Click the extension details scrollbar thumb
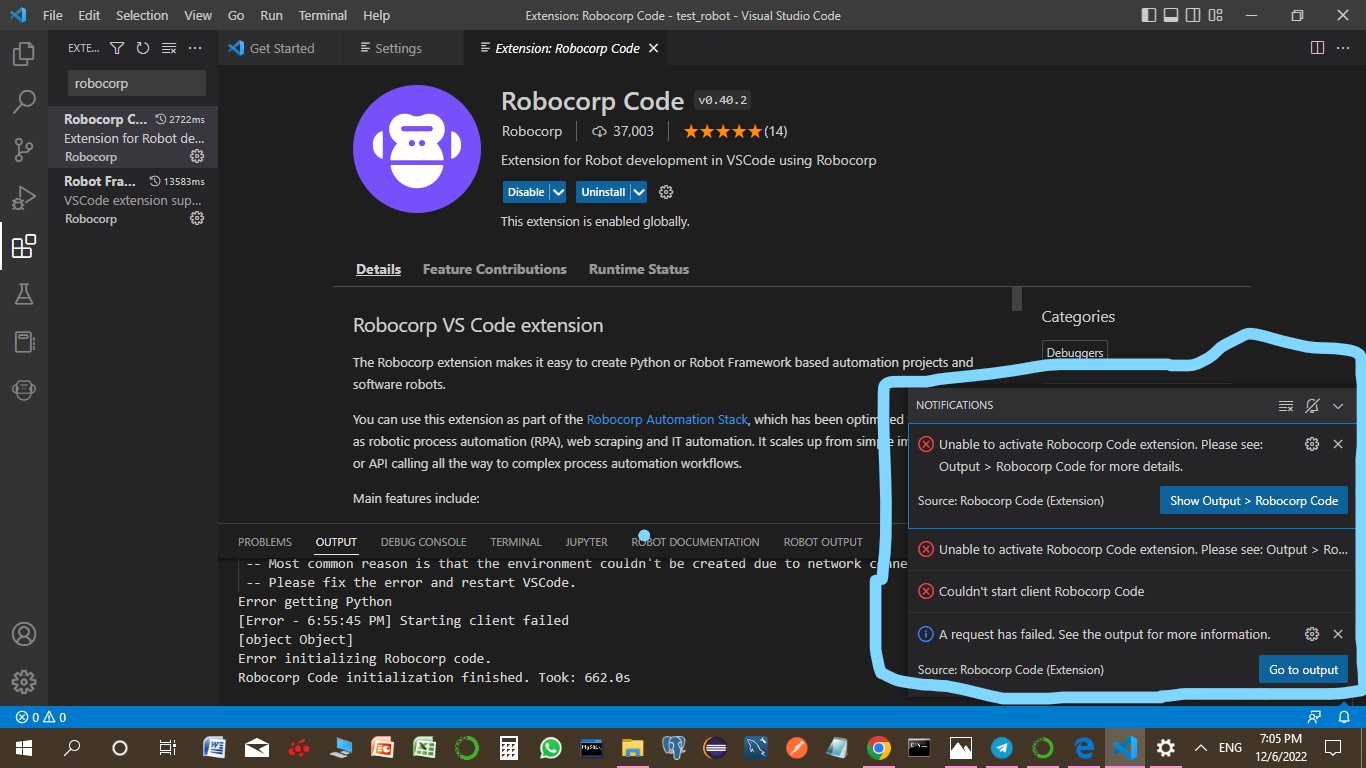This screenshot has height=768, width=1366. (x=1017, y=298)
